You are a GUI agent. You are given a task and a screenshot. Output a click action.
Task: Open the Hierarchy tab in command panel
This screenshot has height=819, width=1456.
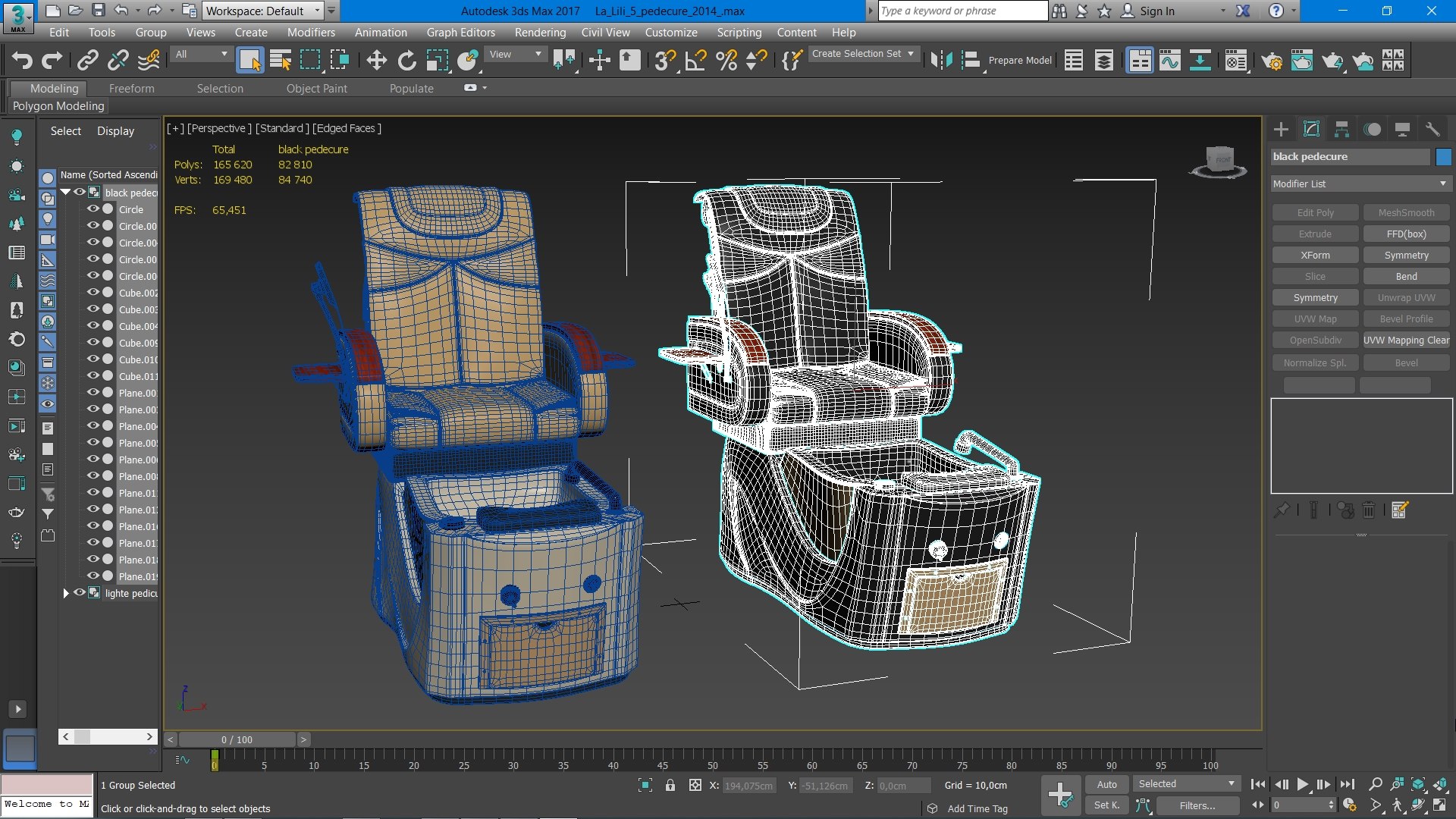pos(1341,130)
